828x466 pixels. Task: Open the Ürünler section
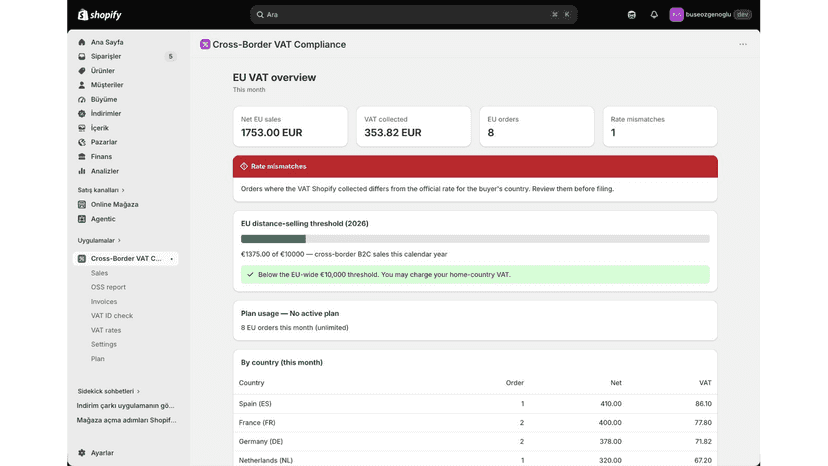(102, 71)
